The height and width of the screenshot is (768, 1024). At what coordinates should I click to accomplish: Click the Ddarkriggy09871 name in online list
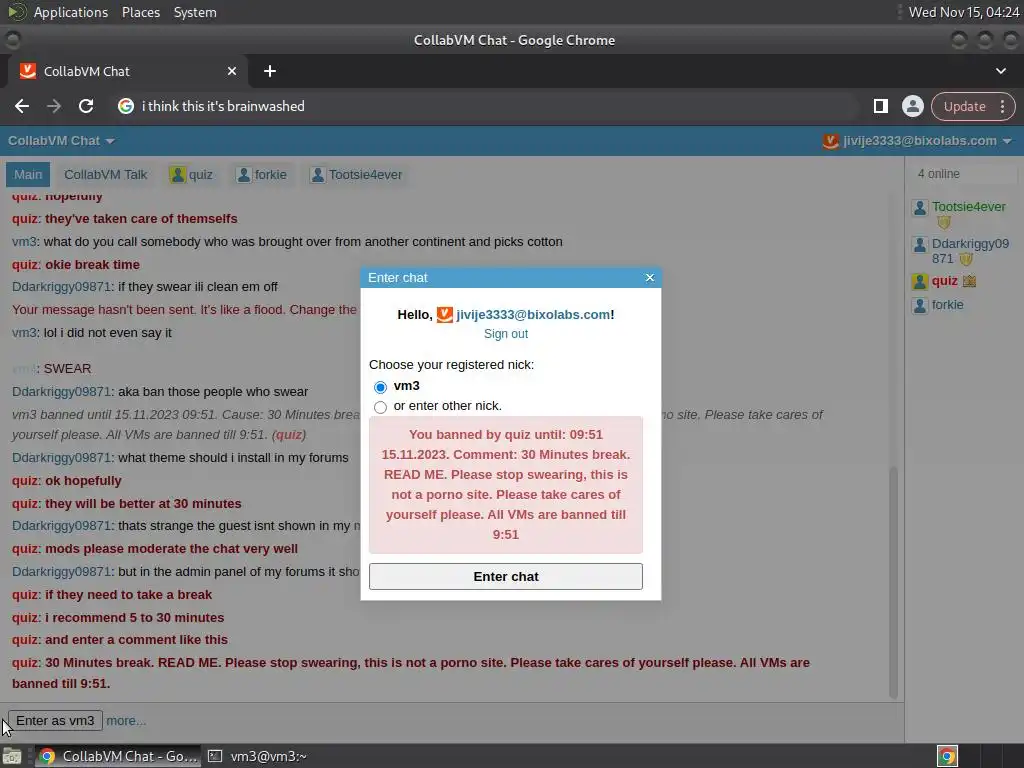click(x=970, y=251)
